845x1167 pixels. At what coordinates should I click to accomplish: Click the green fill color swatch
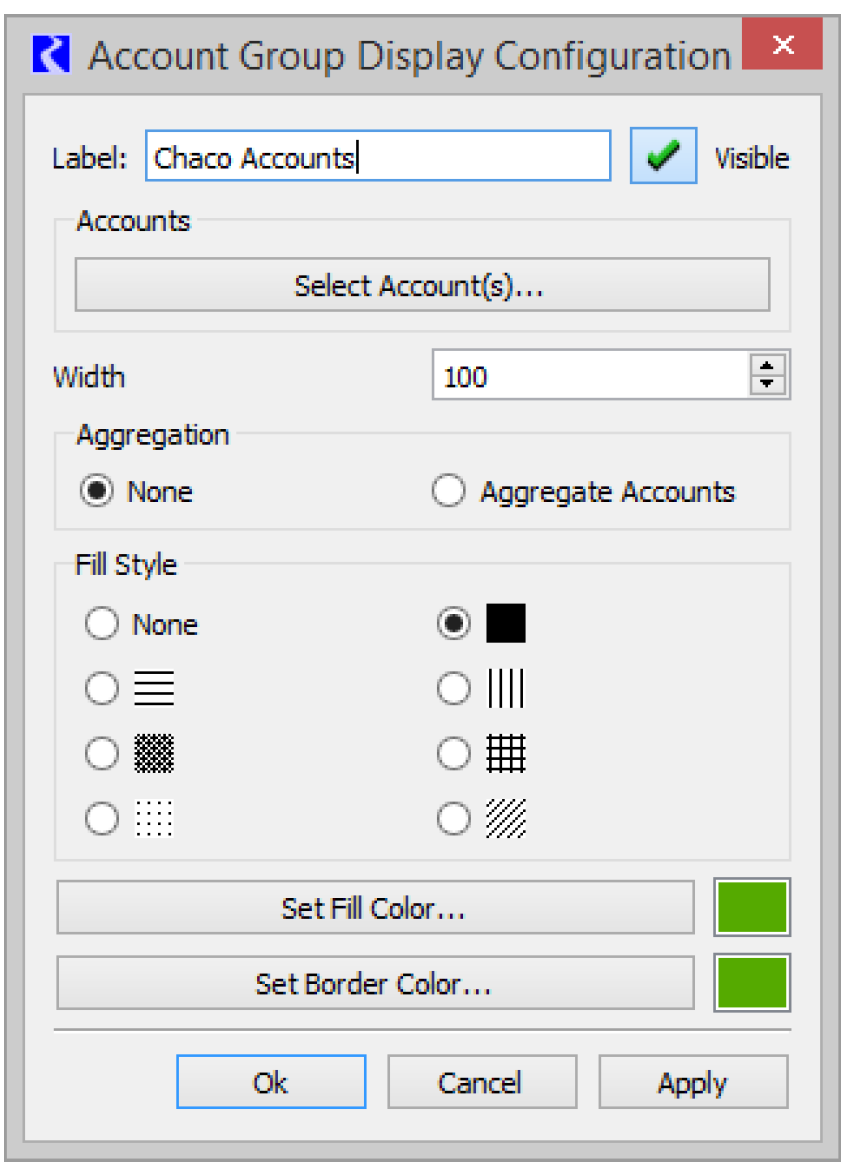(751, 908)
